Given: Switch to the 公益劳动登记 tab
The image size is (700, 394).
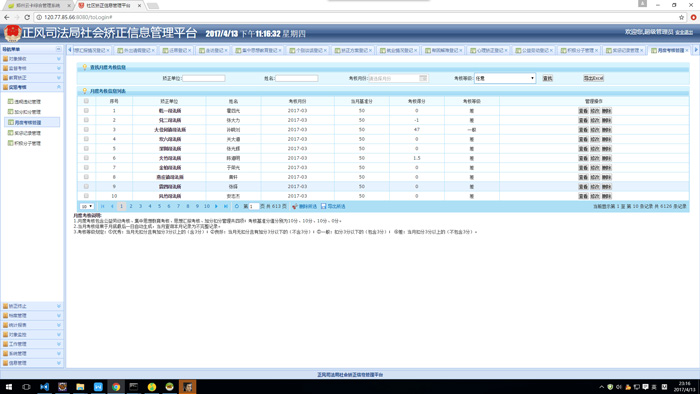Looking at the screenshot, I should tap(533, 50).
